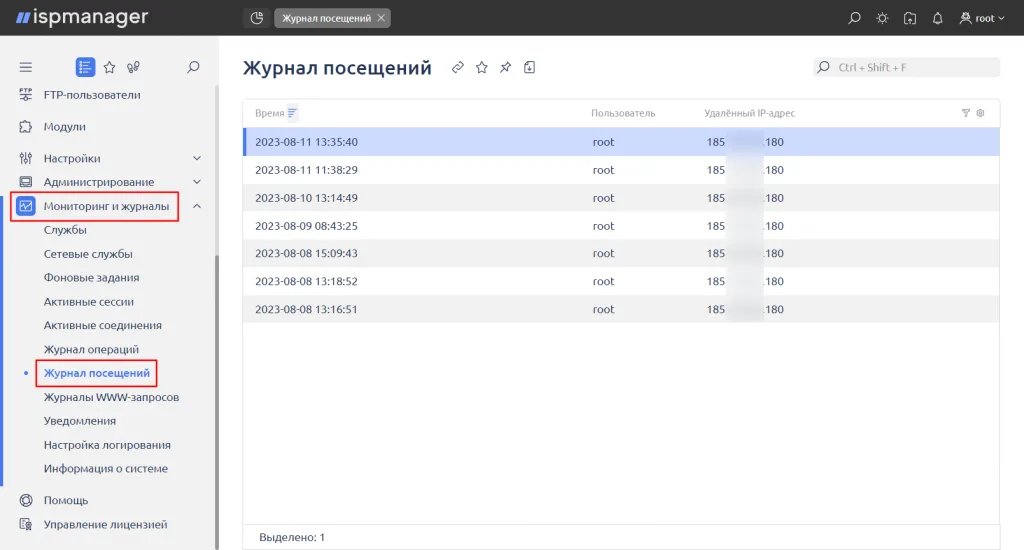
Task: Click the Время sort indicator icon
Action: 292,113
